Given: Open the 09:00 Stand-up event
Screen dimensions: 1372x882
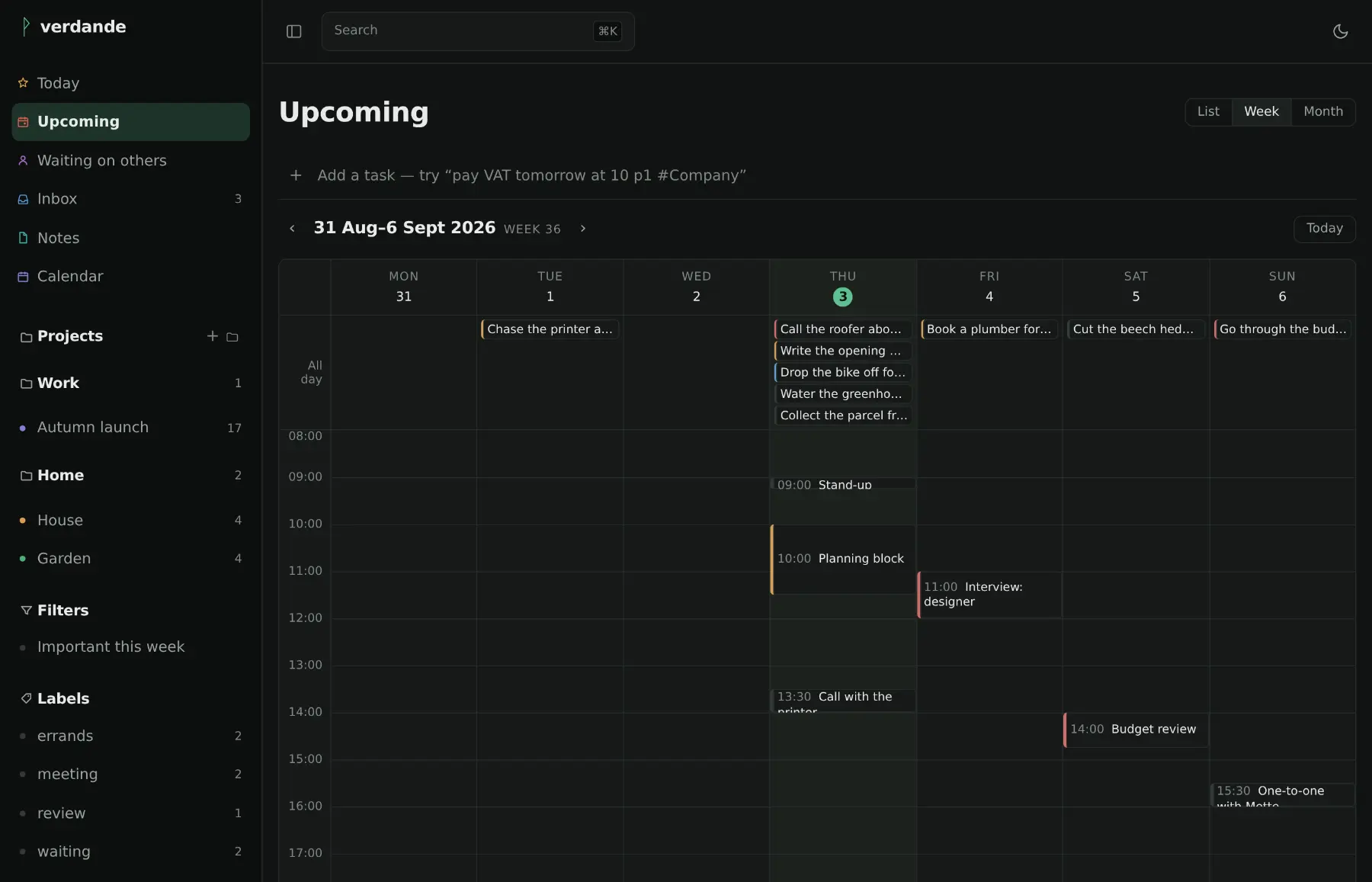Looking at the screenshot, I should coord(842,484).
